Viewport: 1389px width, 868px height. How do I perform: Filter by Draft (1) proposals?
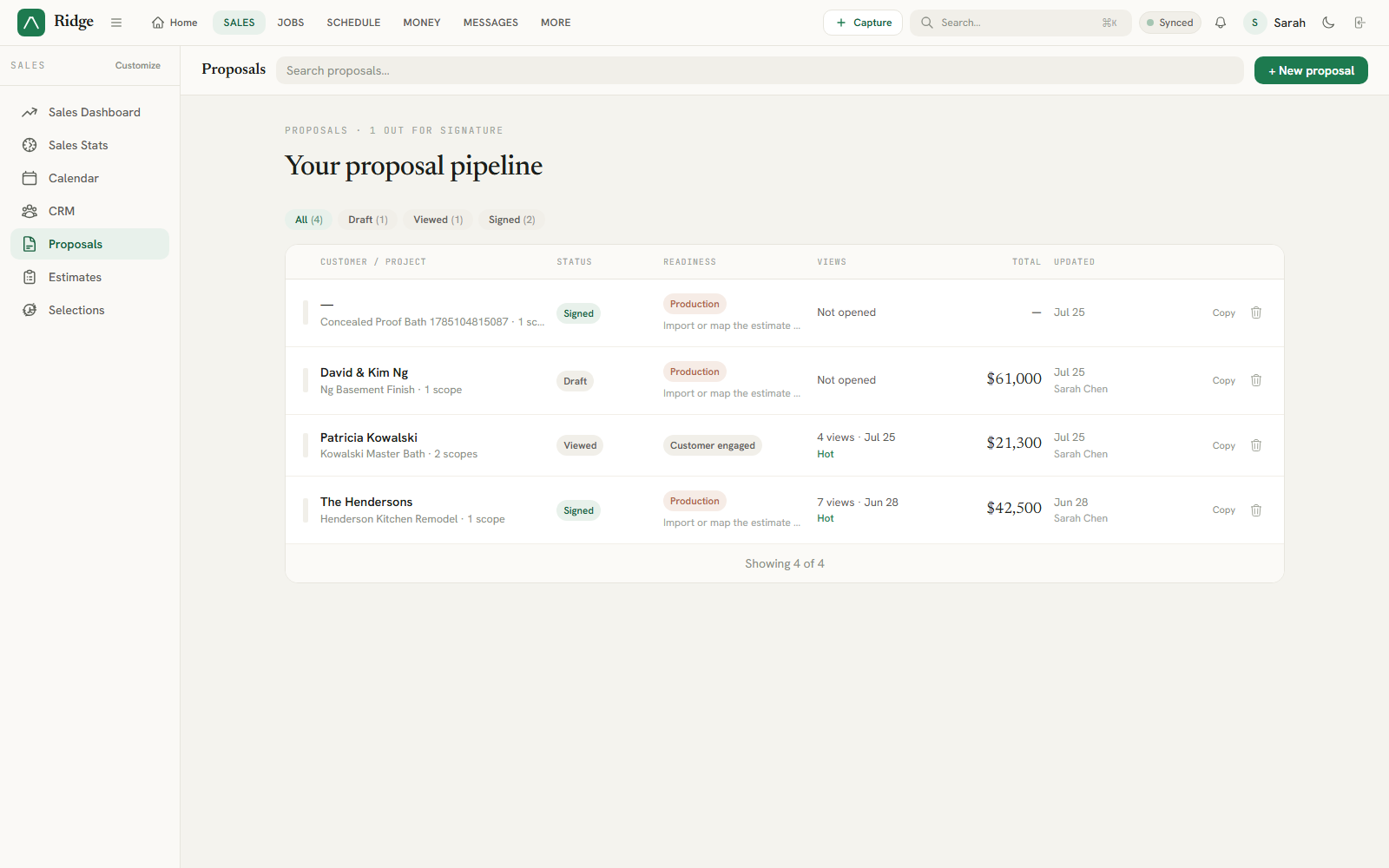pos(368,220)
